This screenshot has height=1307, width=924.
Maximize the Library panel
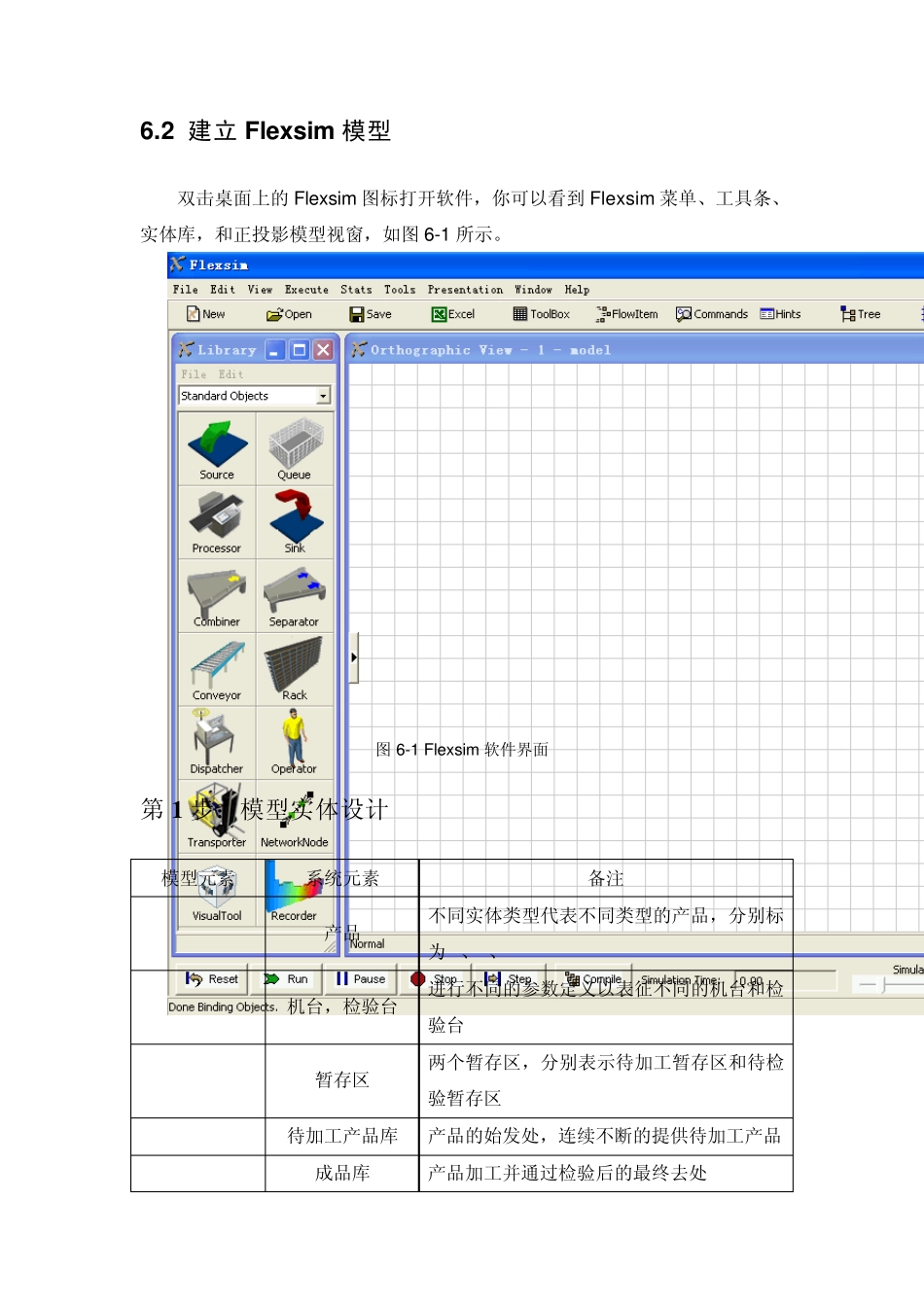[300, 350]
